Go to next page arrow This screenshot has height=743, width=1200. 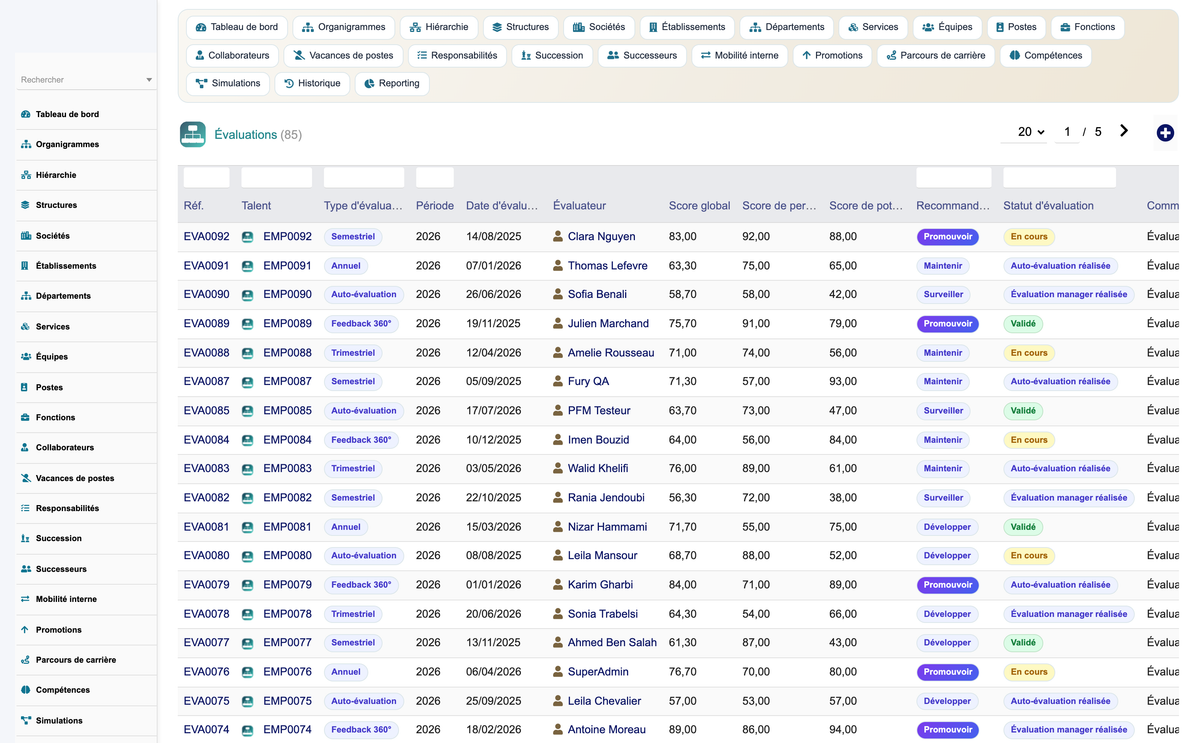click(1124, 131)
